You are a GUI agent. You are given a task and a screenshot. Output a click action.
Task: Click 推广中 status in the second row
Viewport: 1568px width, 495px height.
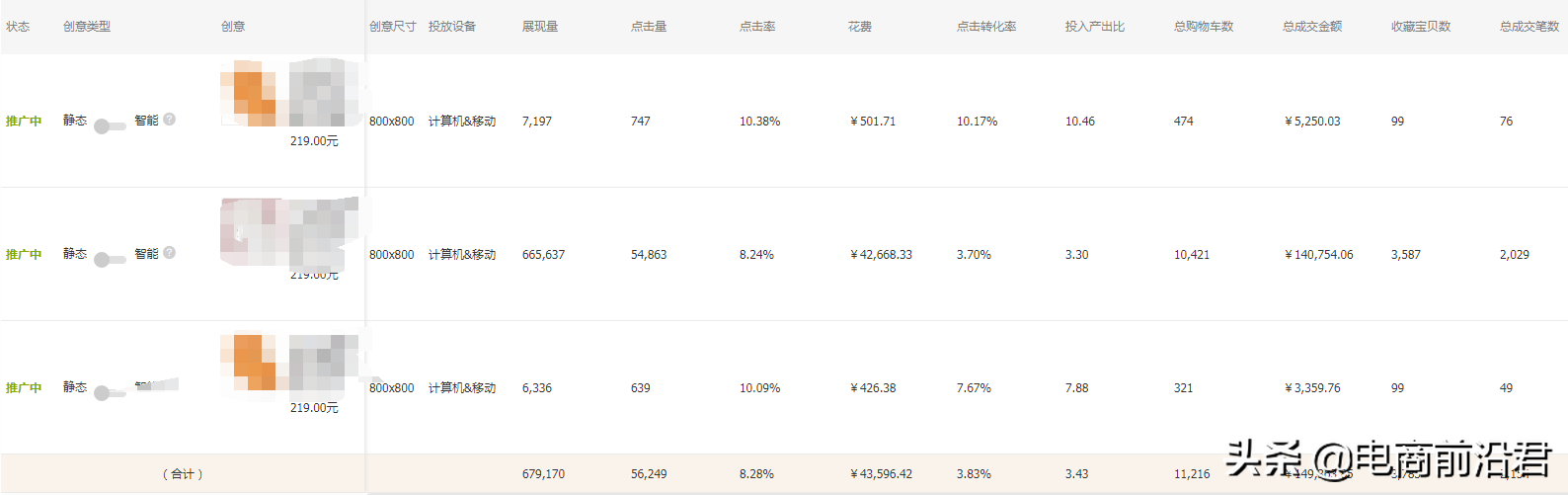tap(24, 255)
